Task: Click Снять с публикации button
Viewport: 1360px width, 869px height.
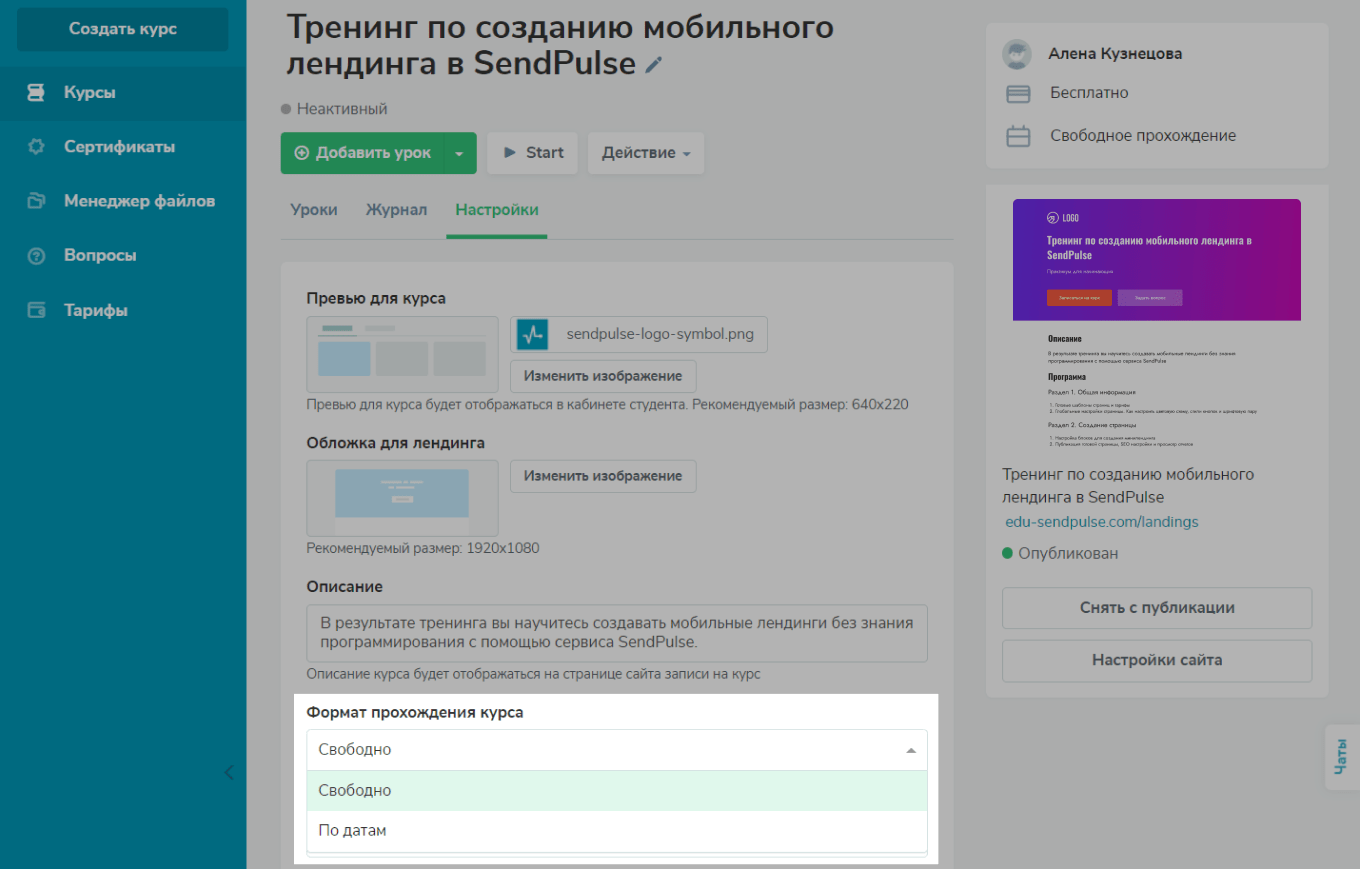Action: point(1156,608)
